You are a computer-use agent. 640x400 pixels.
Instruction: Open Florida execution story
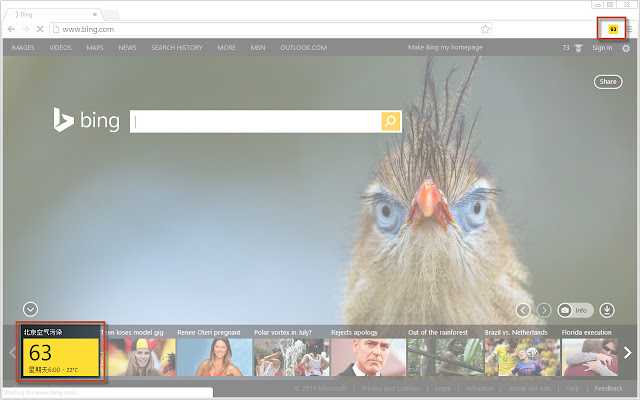pyautogui.click(x=590, y=353)
